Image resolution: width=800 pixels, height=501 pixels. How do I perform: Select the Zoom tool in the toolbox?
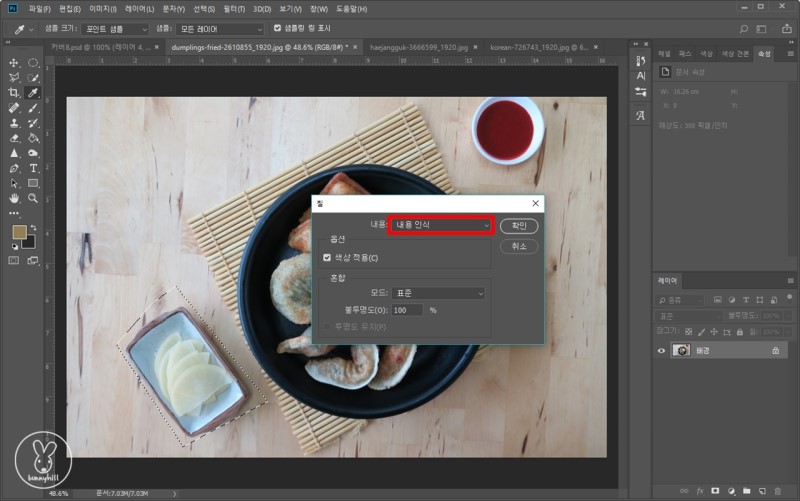point(33,198)
